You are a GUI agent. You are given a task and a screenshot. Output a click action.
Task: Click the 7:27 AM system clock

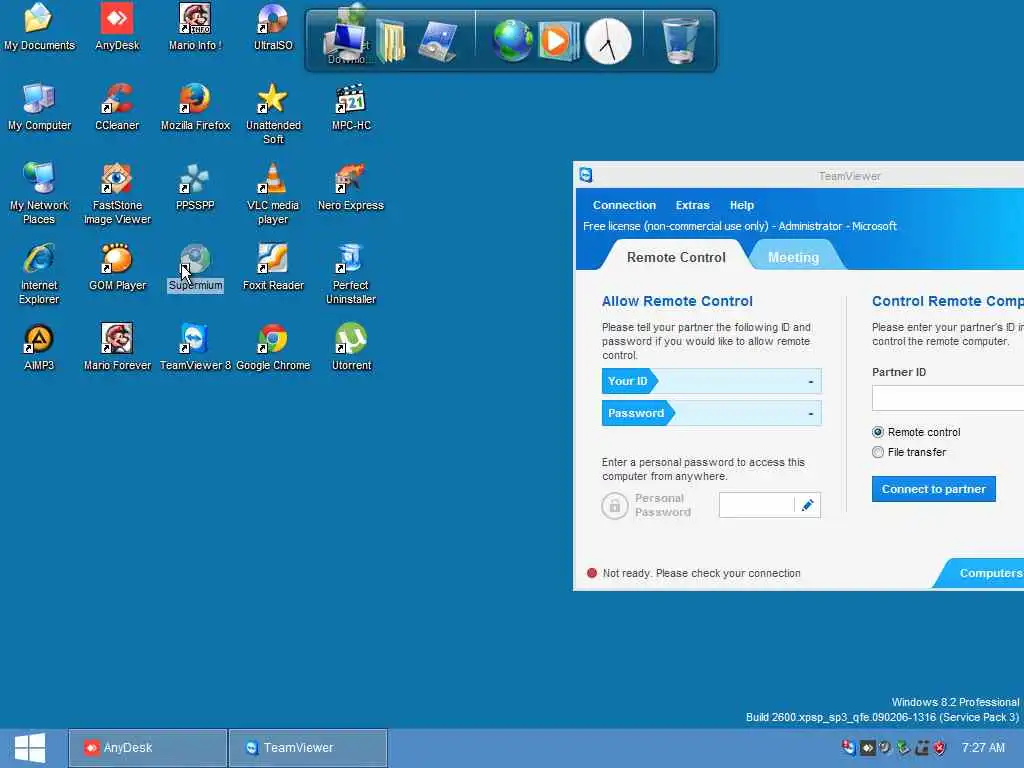983,748
